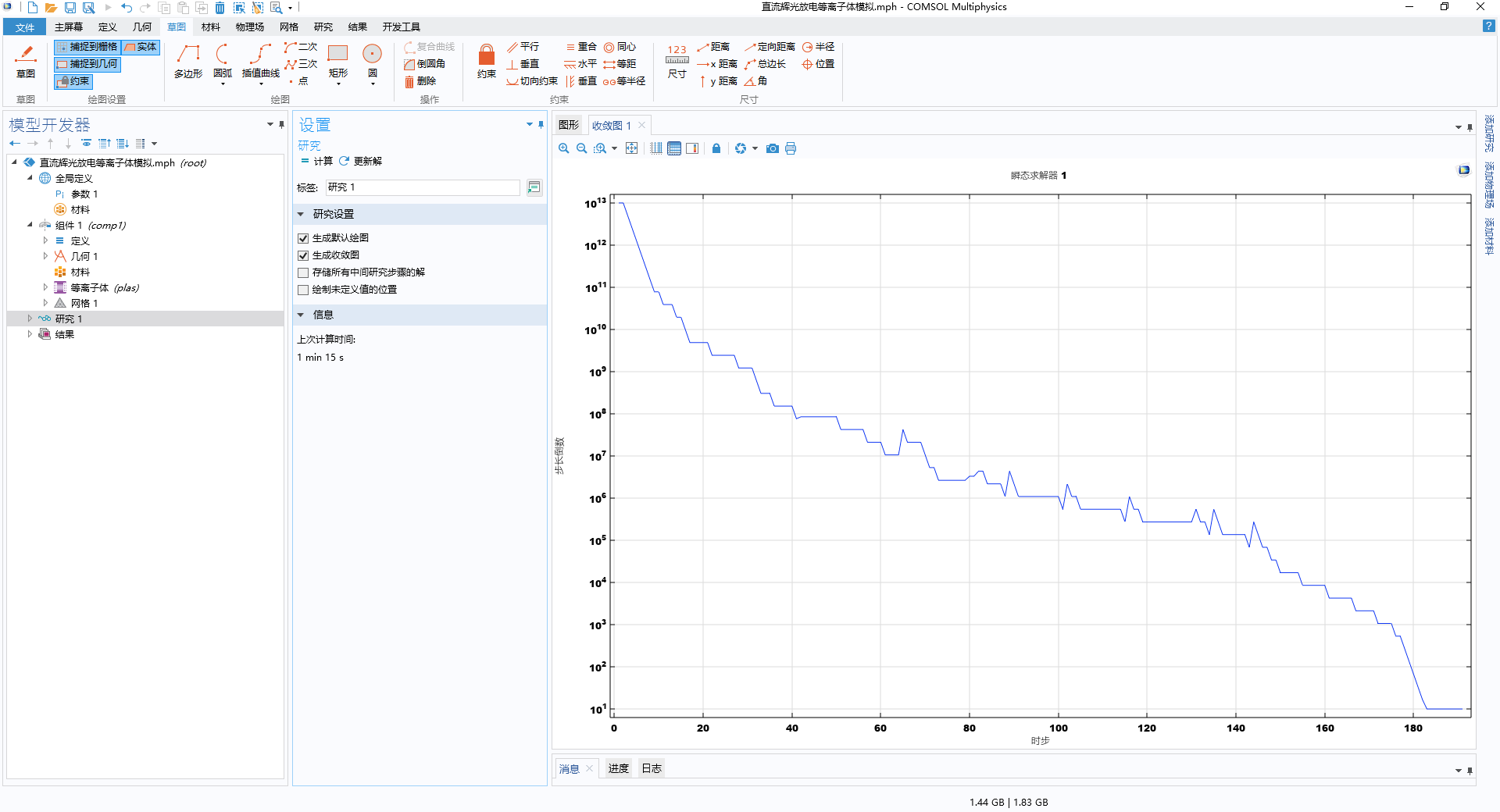Select the Interpolation Curve (插值曲线) tool
The width and height of the screenshot is (1500, 812).
(261, 61)
